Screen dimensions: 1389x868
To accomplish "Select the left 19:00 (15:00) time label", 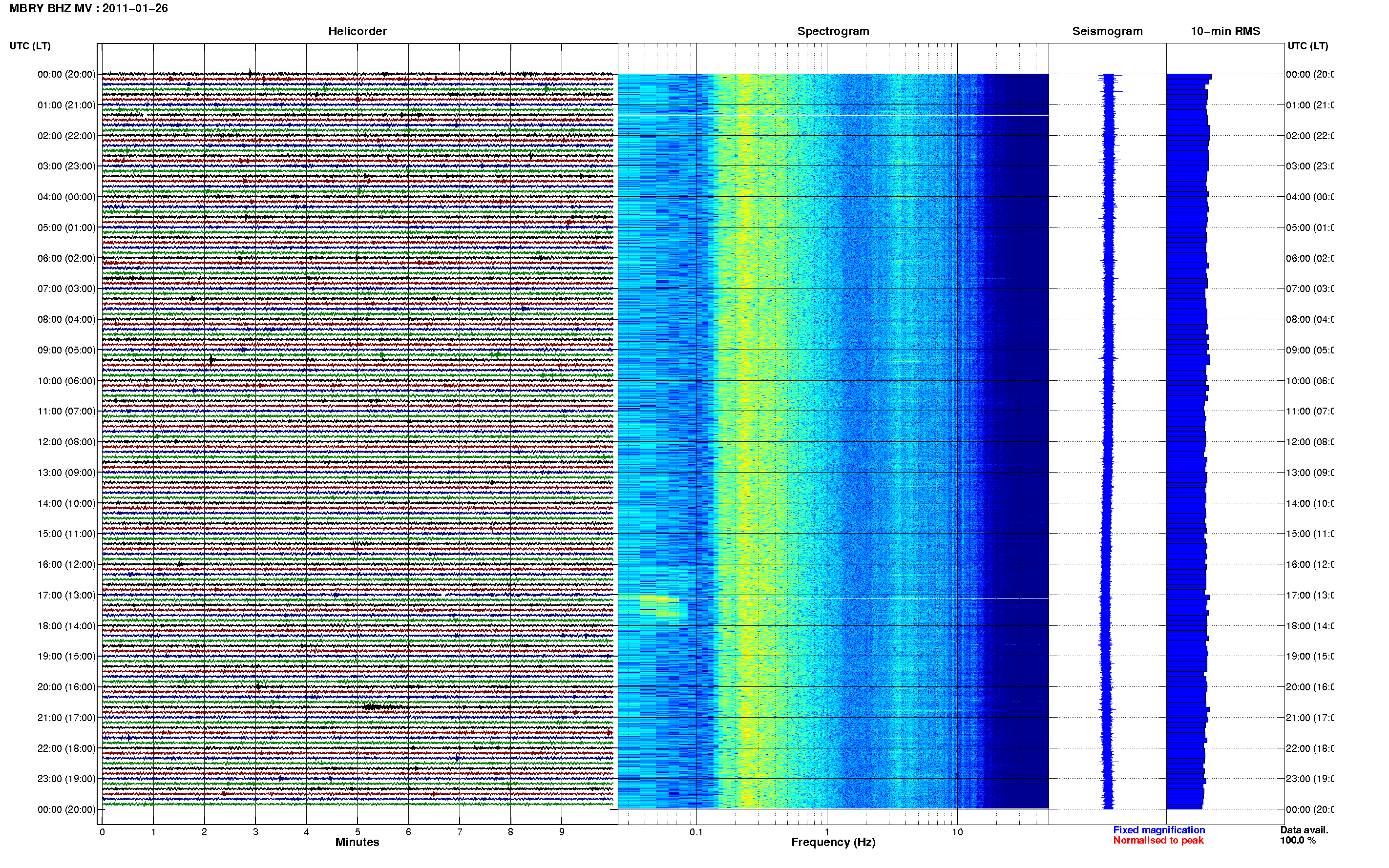I will point(66,656).
